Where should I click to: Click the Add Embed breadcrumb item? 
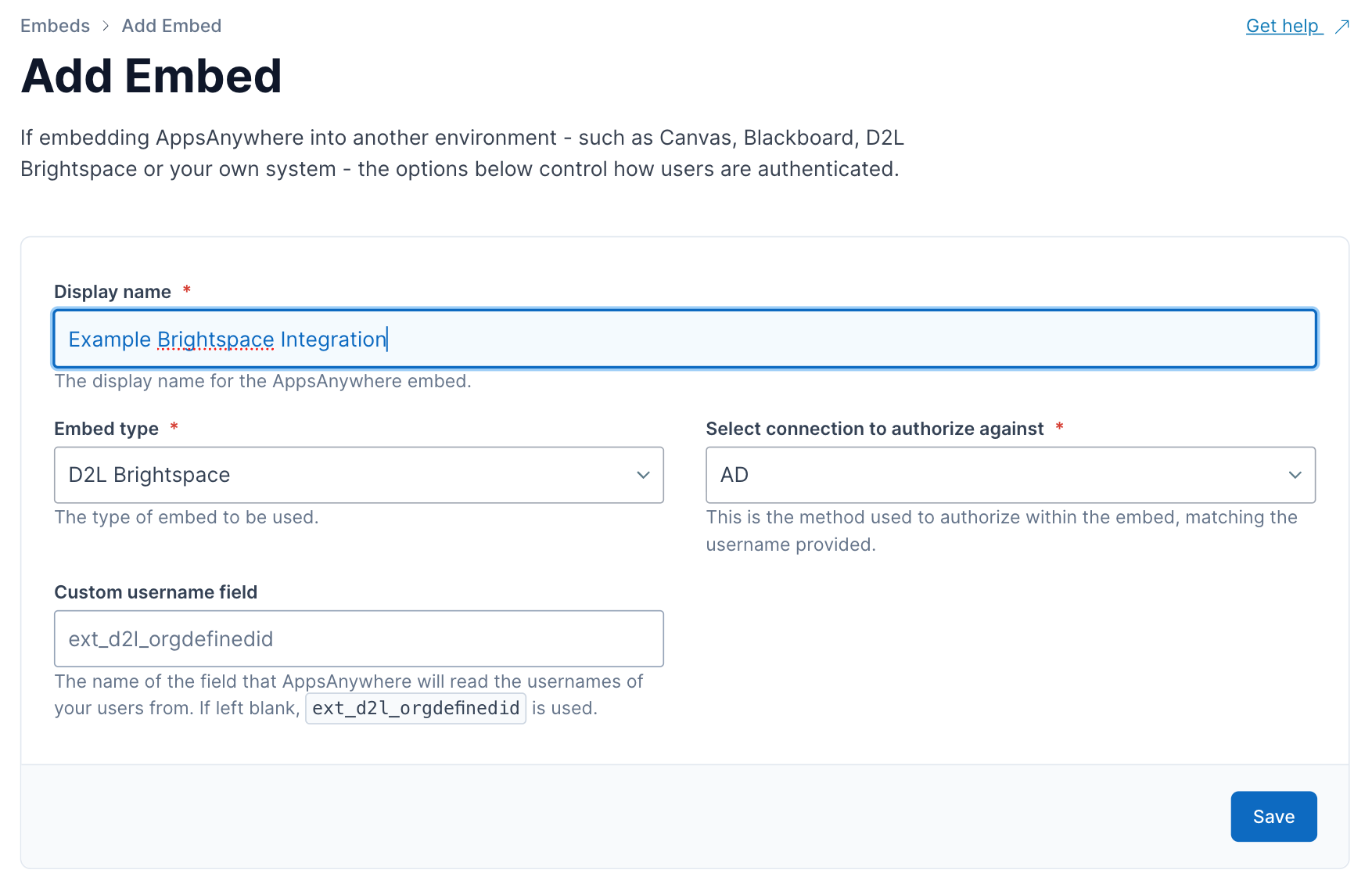(x=171, y=26)
